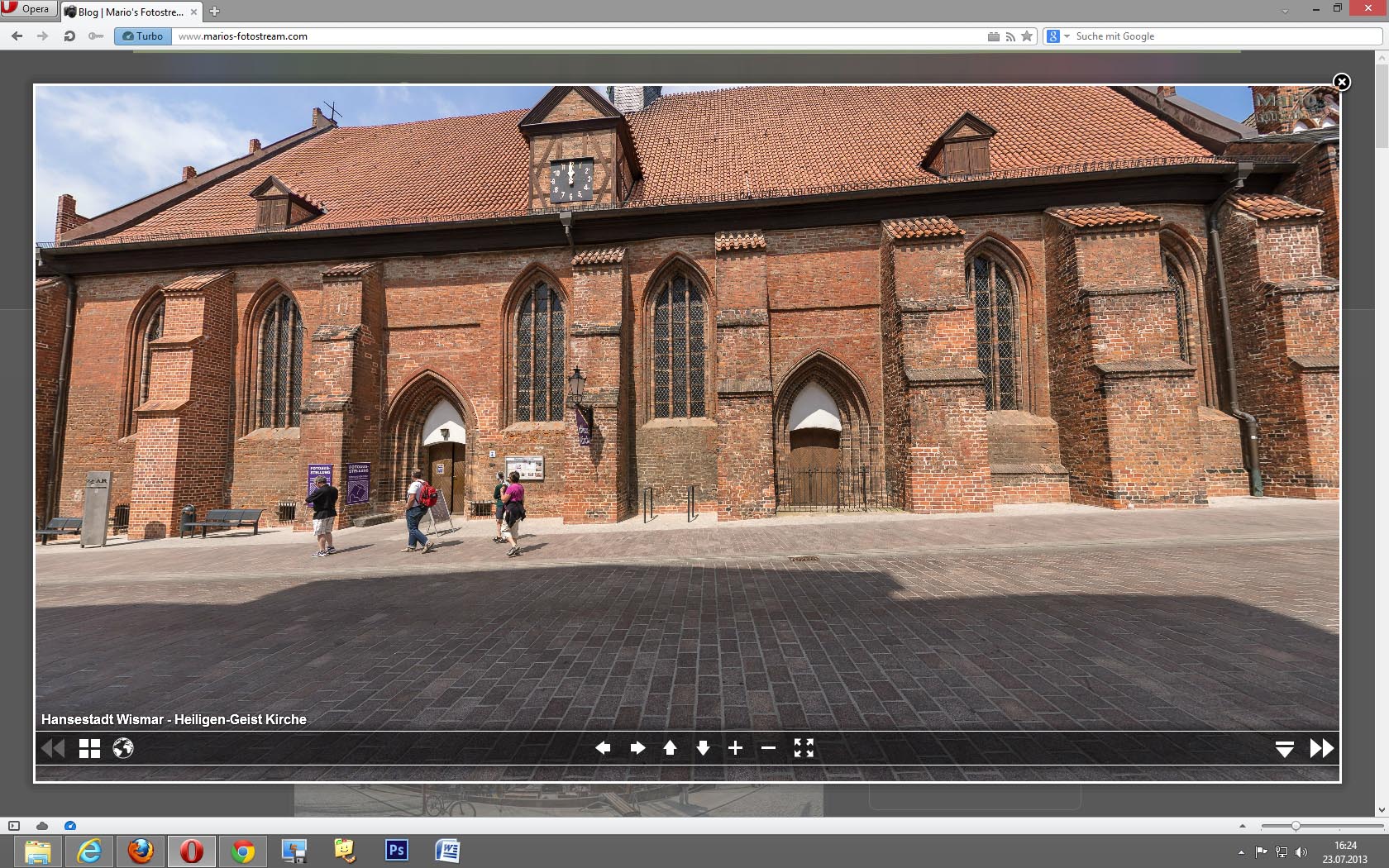Bookmark this page with the star
The height and width of the screenshot is (868, 1389).
1027,36
